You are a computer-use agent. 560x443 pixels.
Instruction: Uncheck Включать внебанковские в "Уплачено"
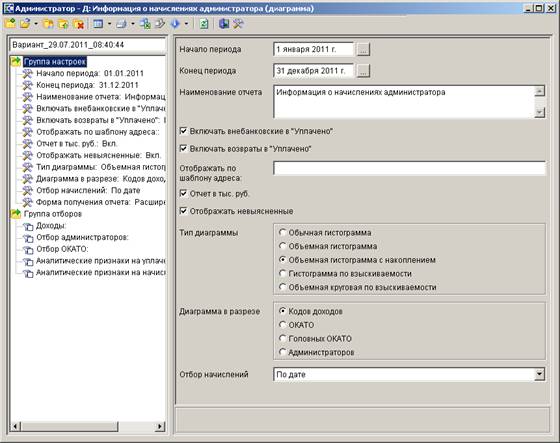pyautogui.click(x=184, y=131)
